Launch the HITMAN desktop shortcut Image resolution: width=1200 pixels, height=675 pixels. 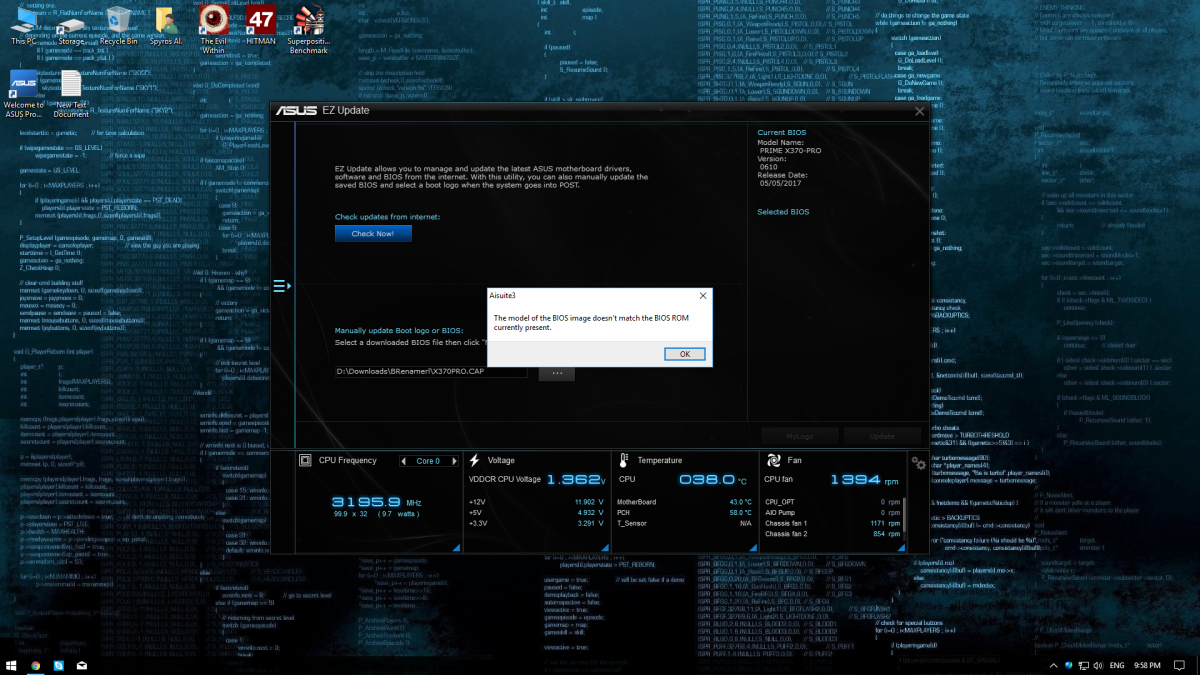click(x=261, y=25)
